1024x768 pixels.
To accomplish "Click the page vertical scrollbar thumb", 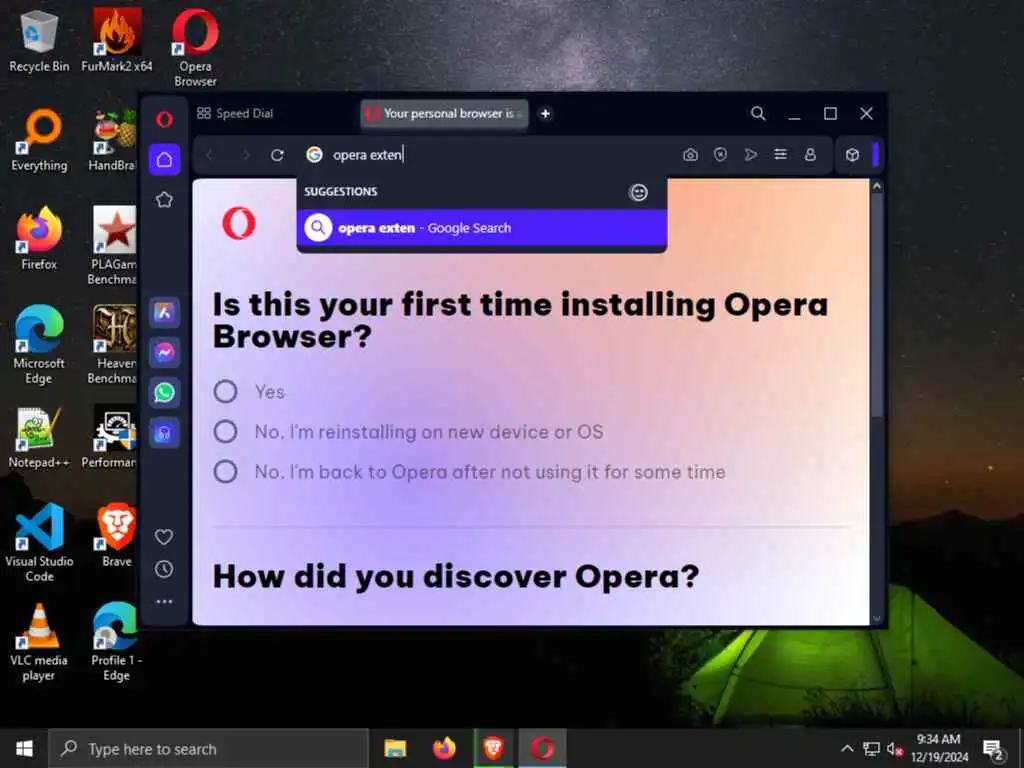I will [876, 304].
